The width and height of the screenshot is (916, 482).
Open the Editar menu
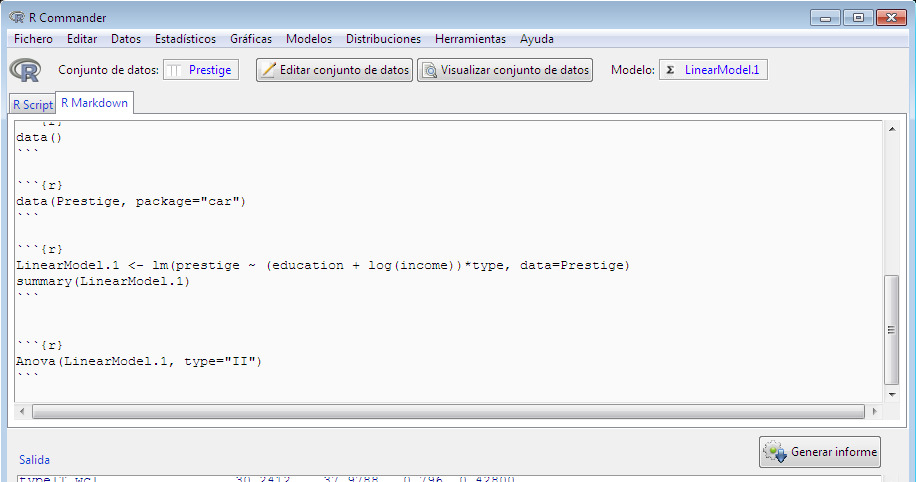(82, 39)
